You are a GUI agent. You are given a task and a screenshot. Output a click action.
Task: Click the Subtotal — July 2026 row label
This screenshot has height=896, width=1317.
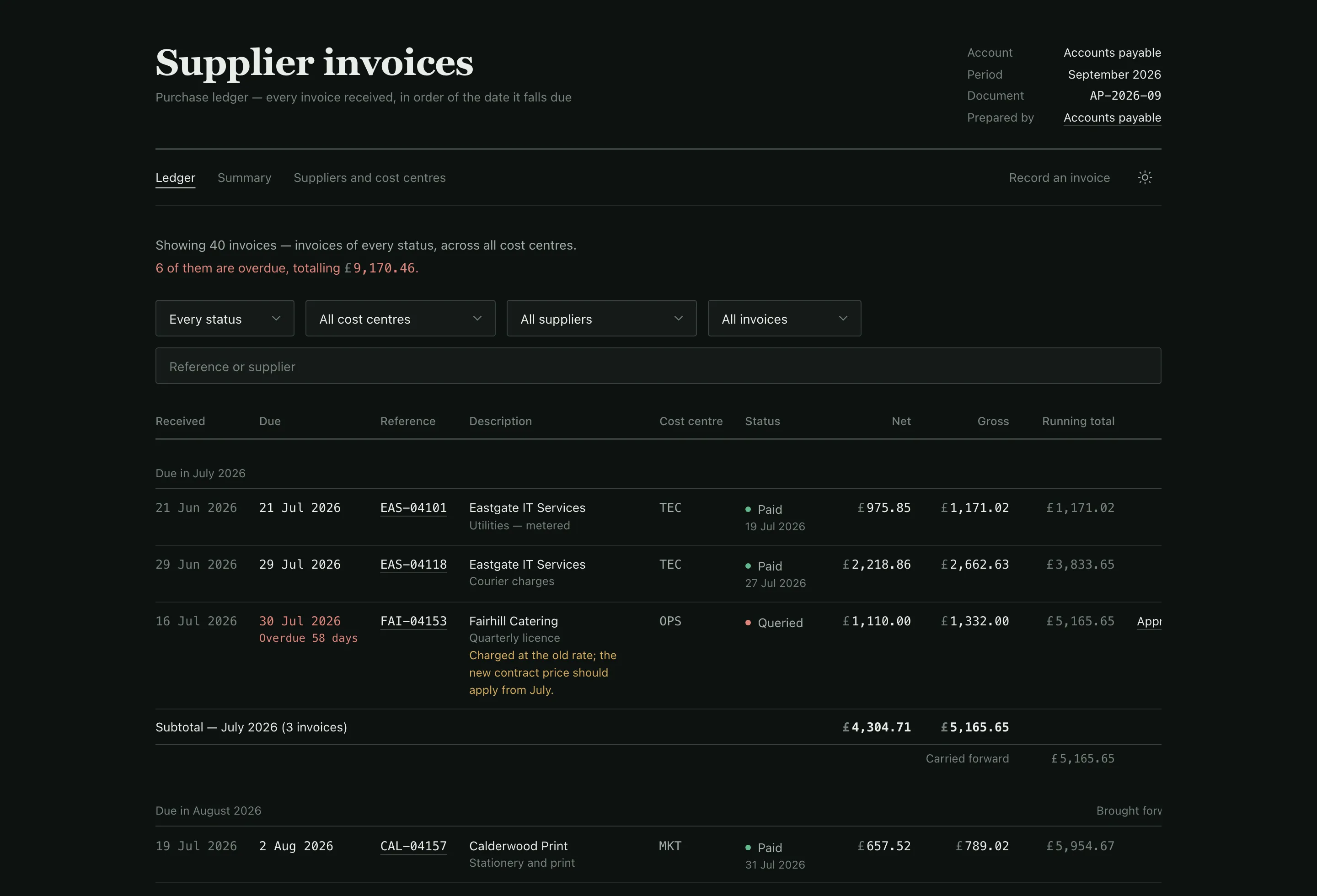pyautogui.click(x=251, y=727)
